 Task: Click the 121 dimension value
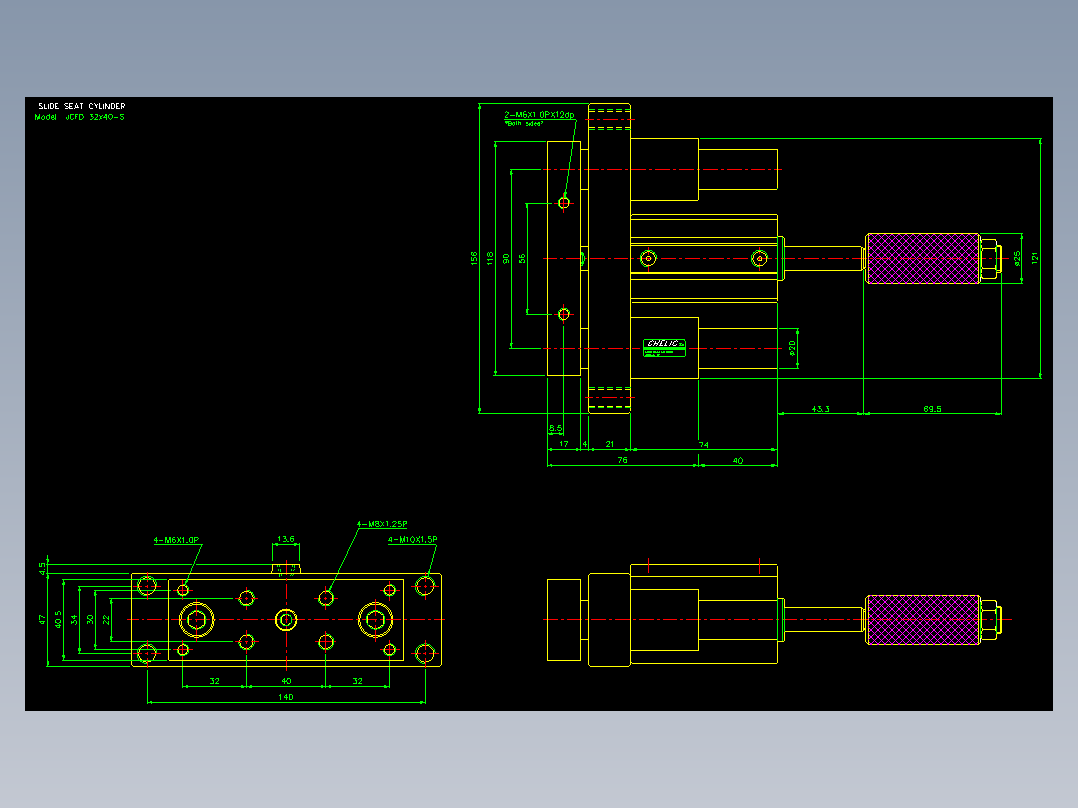1035,258
